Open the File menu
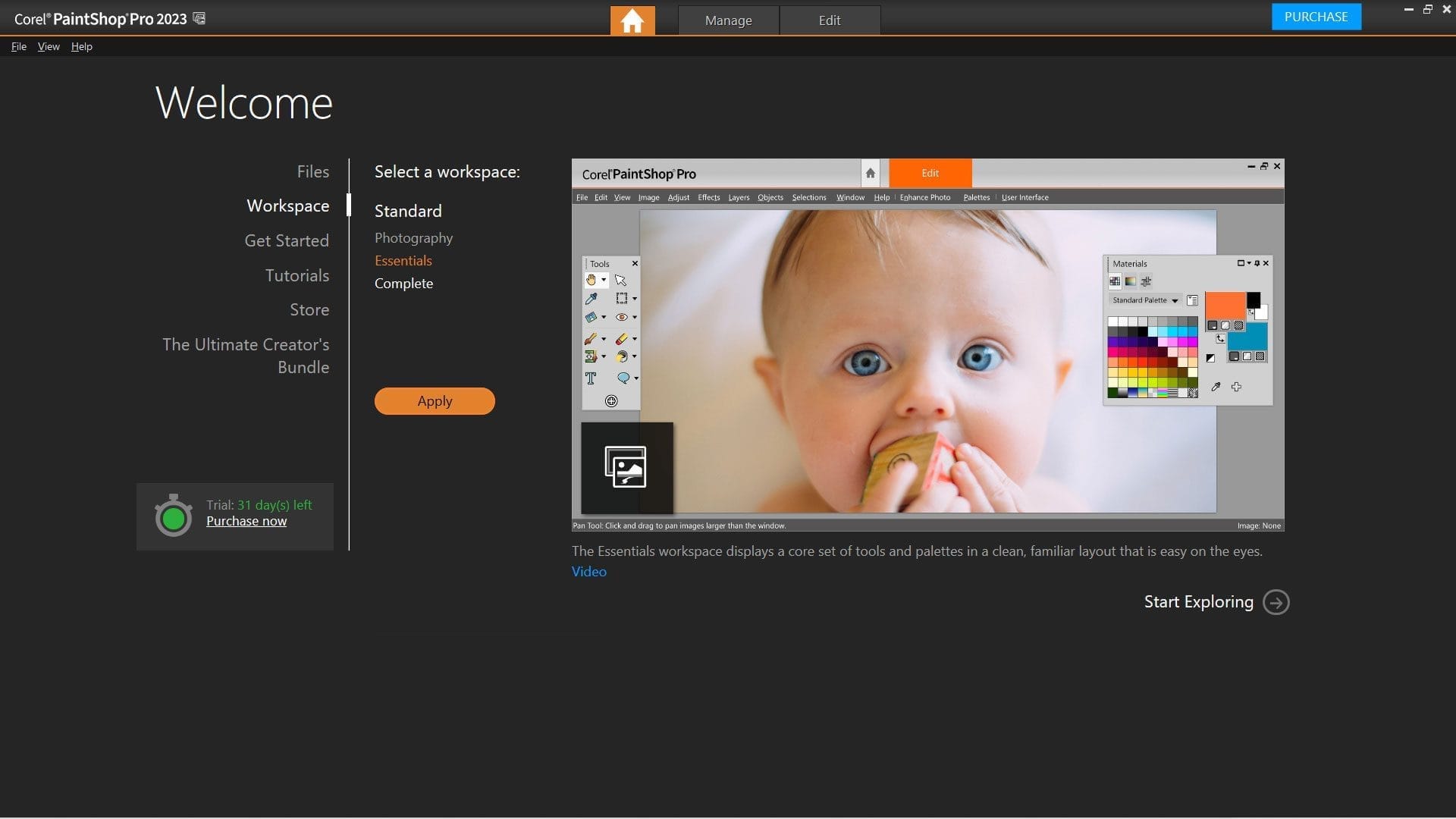 19,46
